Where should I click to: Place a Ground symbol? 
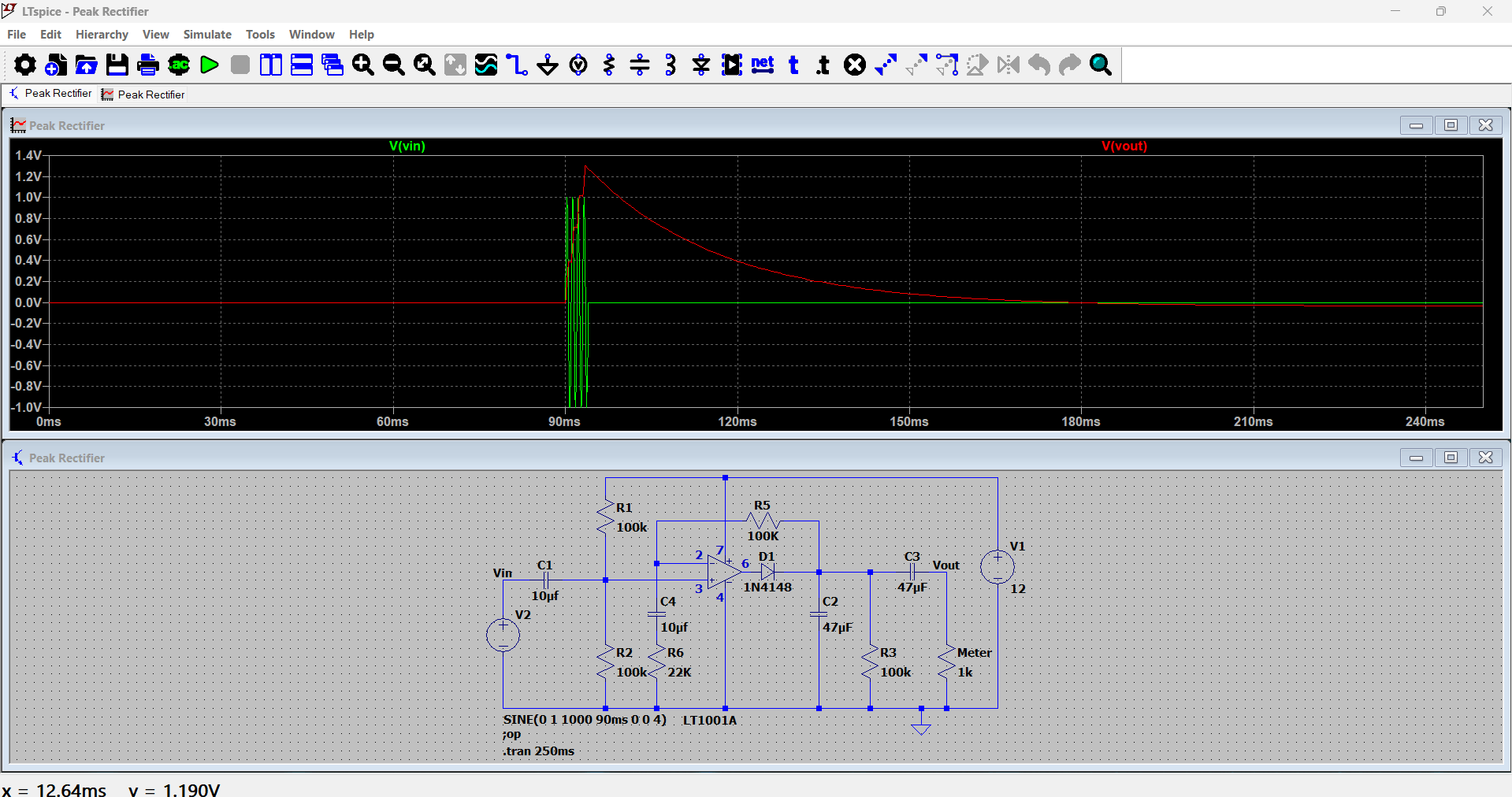548,65
